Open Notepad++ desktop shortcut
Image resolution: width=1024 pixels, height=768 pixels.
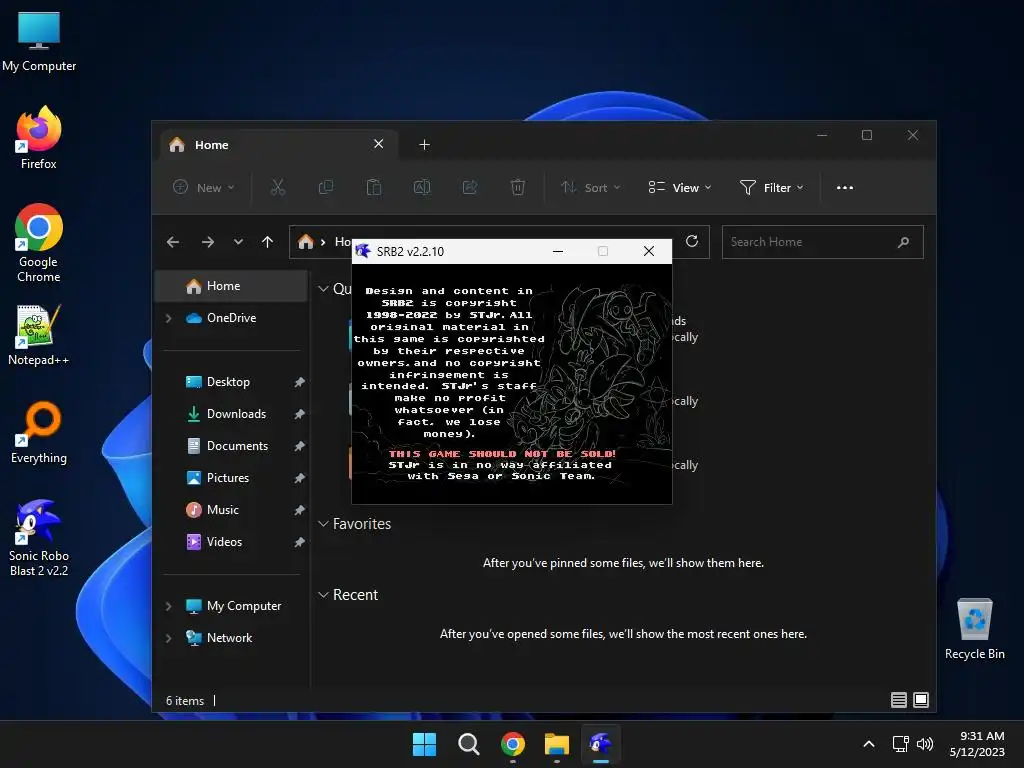pos(39,334)
